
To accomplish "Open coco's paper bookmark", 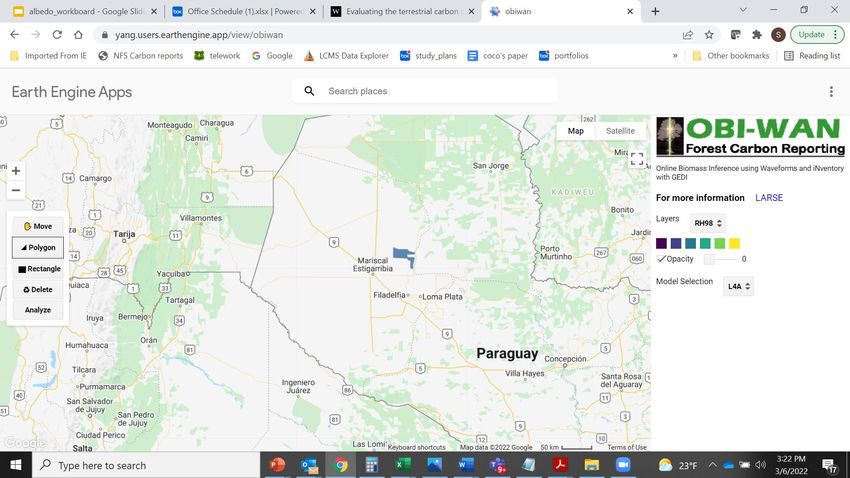I will click(x=498, y=56).
